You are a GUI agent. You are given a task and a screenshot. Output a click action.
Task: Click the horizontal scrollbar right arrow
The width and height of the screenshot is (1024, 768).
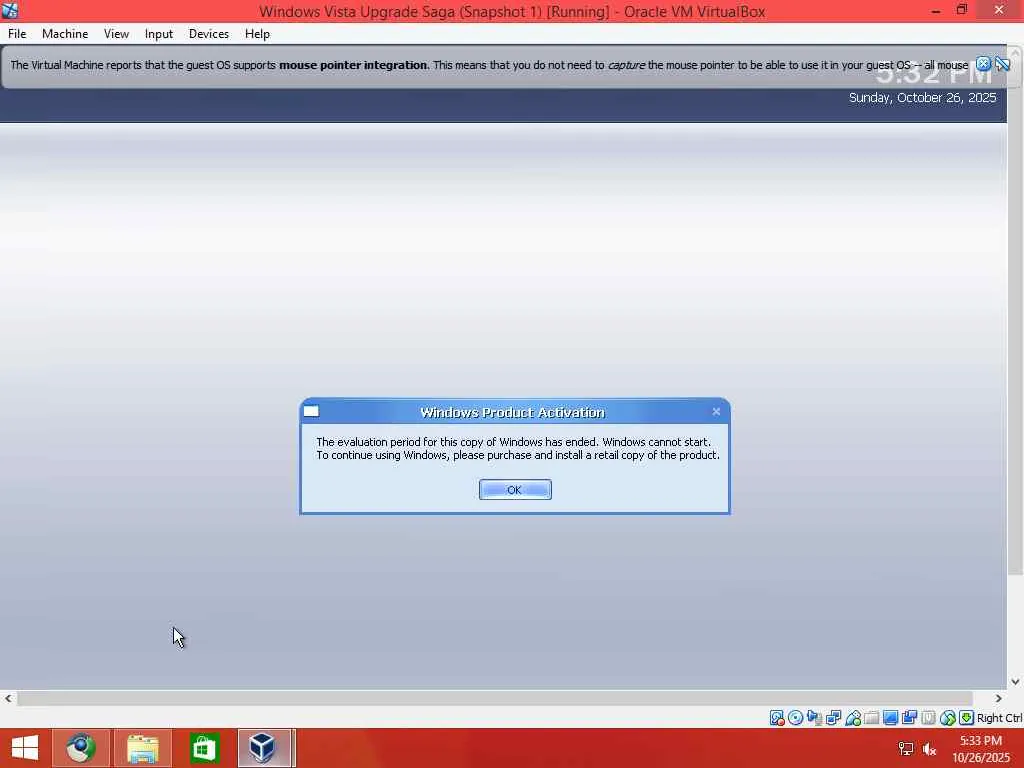click(x=998, y=698)
